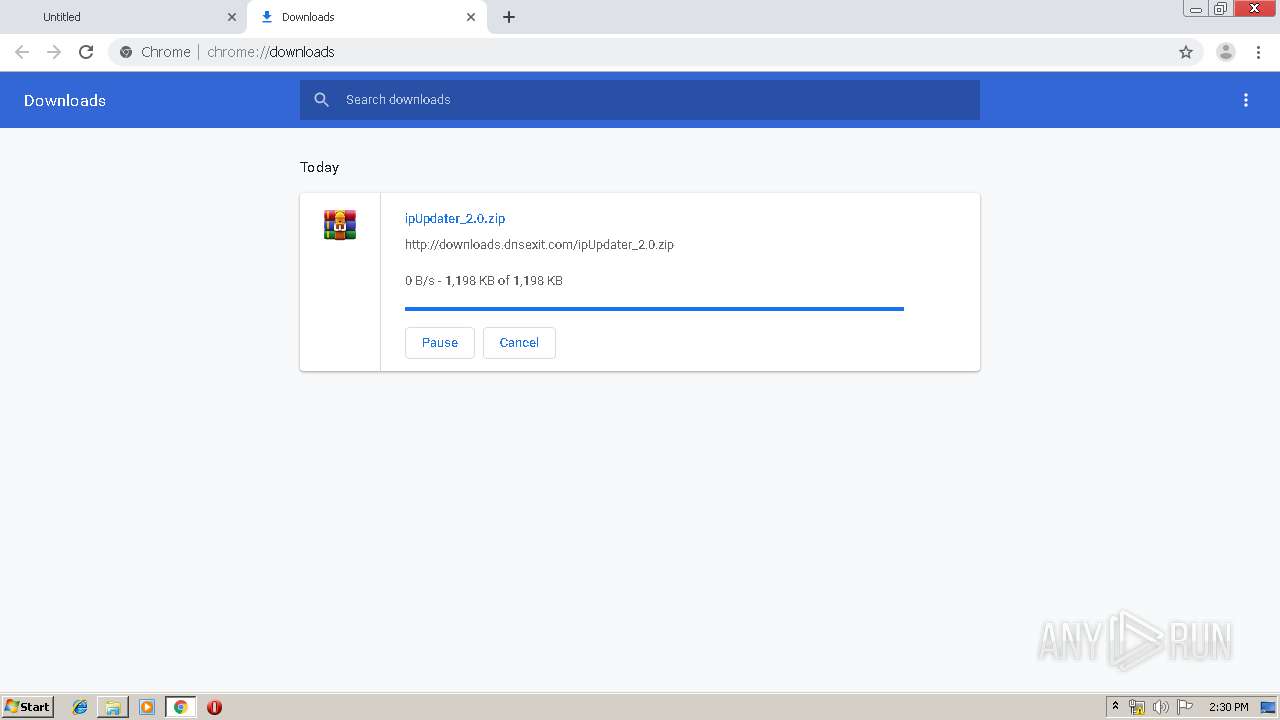
Task: Open Windows Explorer from the taskbar
Action: click(113, 707)
